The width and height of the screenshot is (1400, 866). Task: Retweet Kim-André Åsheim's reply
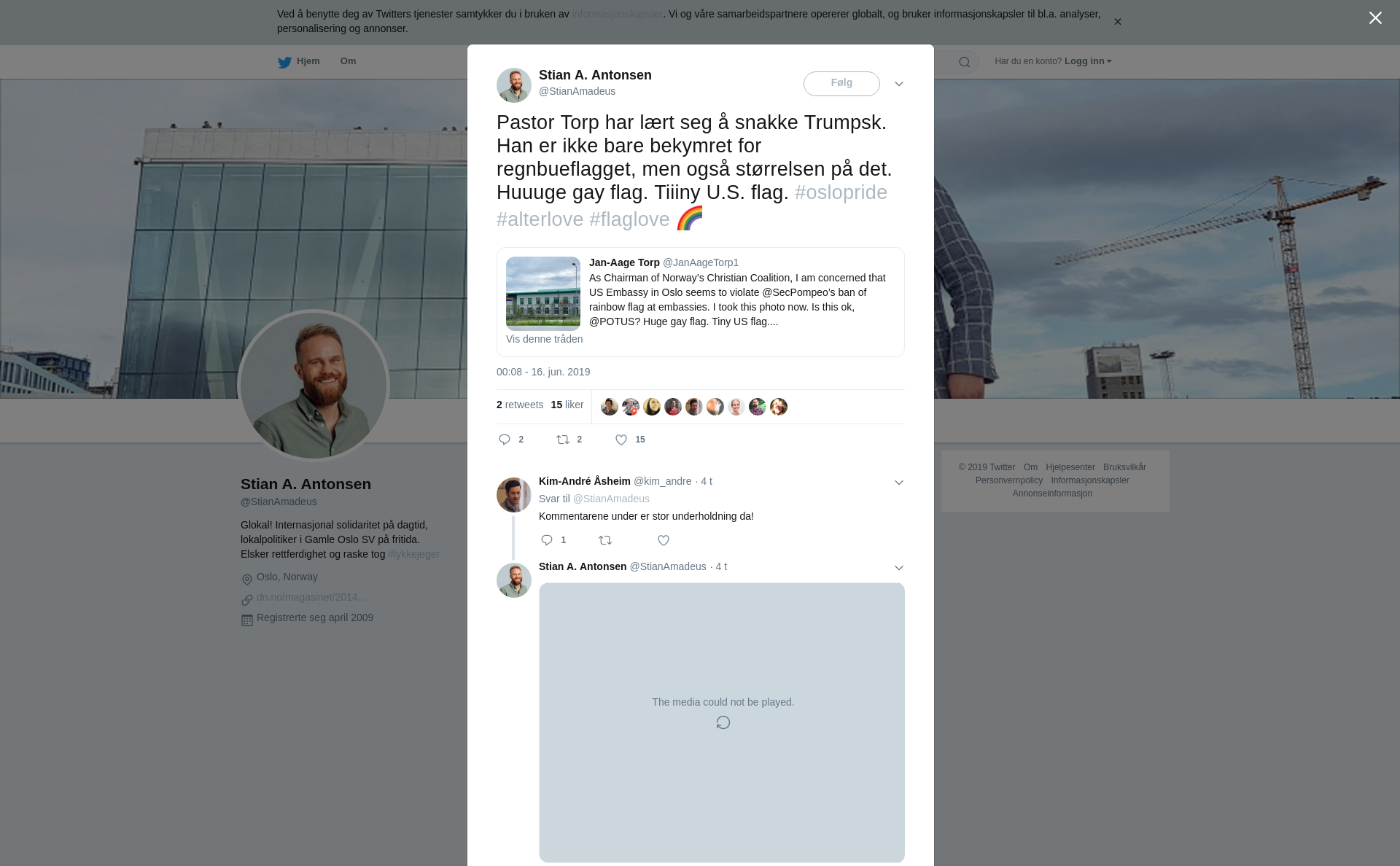(x=605, y=540)
